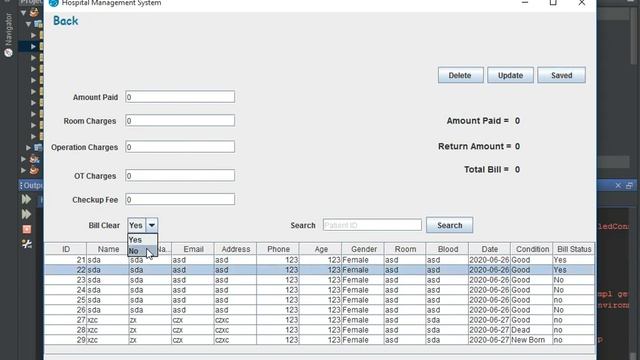The height and width of the screenshot is (360, 640).
Task: Select the row with ID 25
Action: tap(320, 300)
